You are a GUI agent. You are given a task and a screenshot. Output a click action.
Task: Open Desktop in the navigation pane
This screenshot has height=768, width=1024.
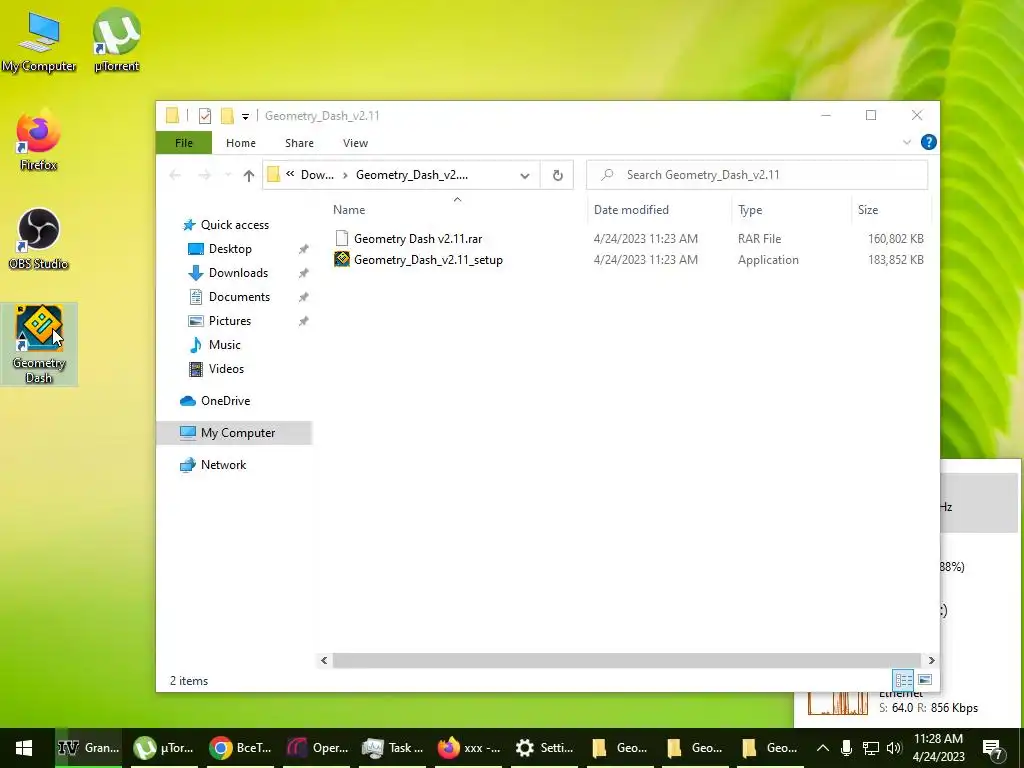[230, 249]
